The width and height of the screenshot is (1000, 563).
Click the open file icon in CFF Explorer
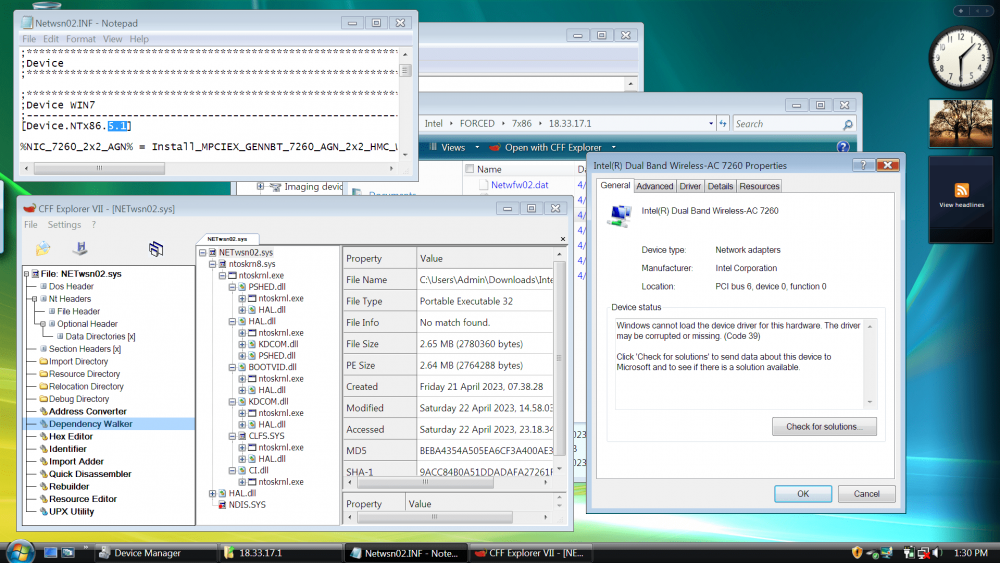[x=42, y=248]
